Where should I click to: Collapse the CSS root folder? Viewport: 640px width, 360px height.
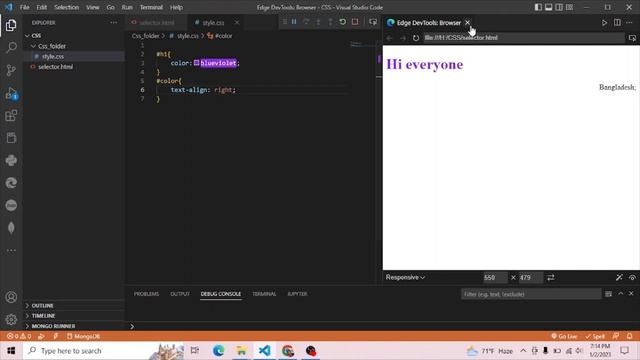(27, 36)
